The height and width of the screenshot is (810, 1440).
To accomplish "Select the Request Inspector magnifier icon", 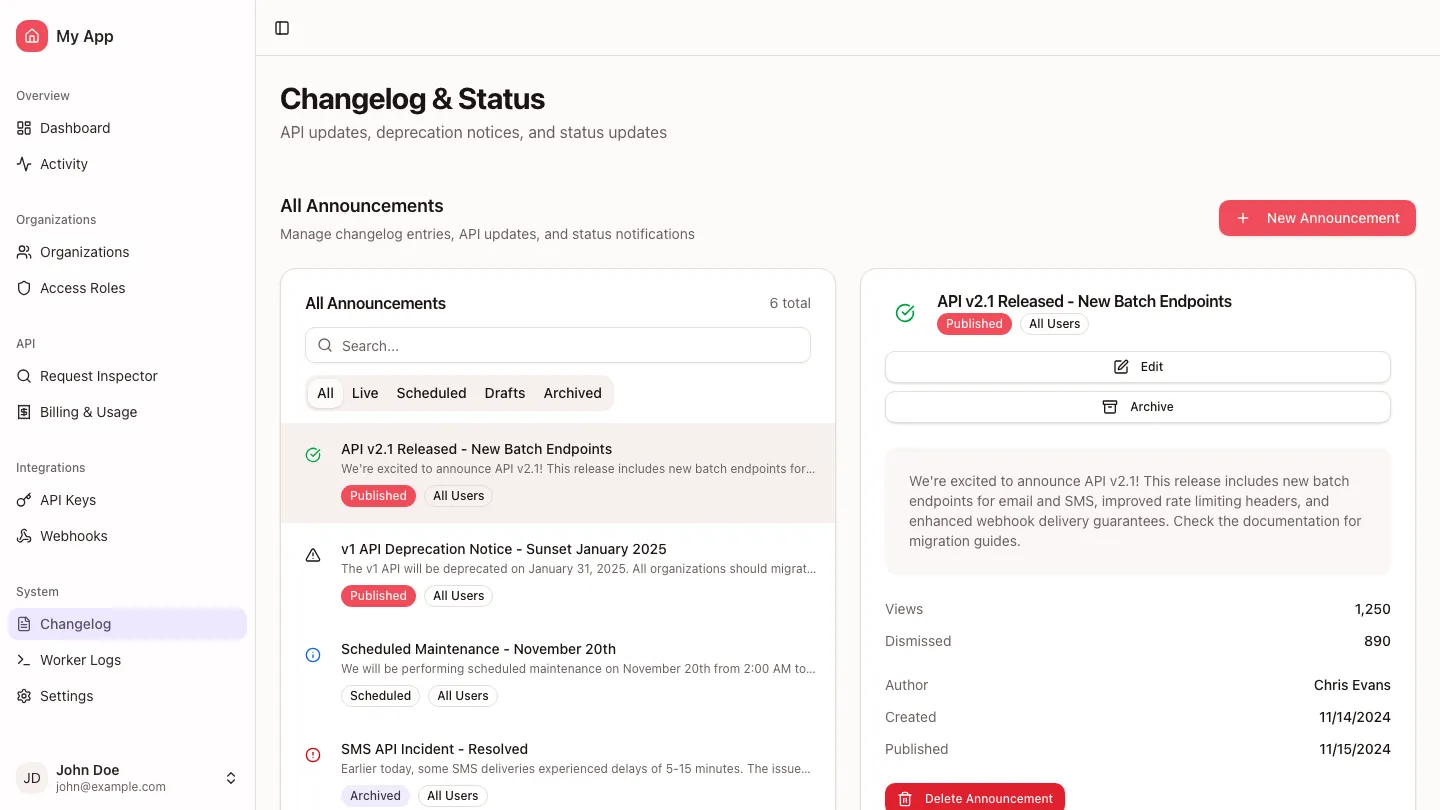I will coord(23,376).
